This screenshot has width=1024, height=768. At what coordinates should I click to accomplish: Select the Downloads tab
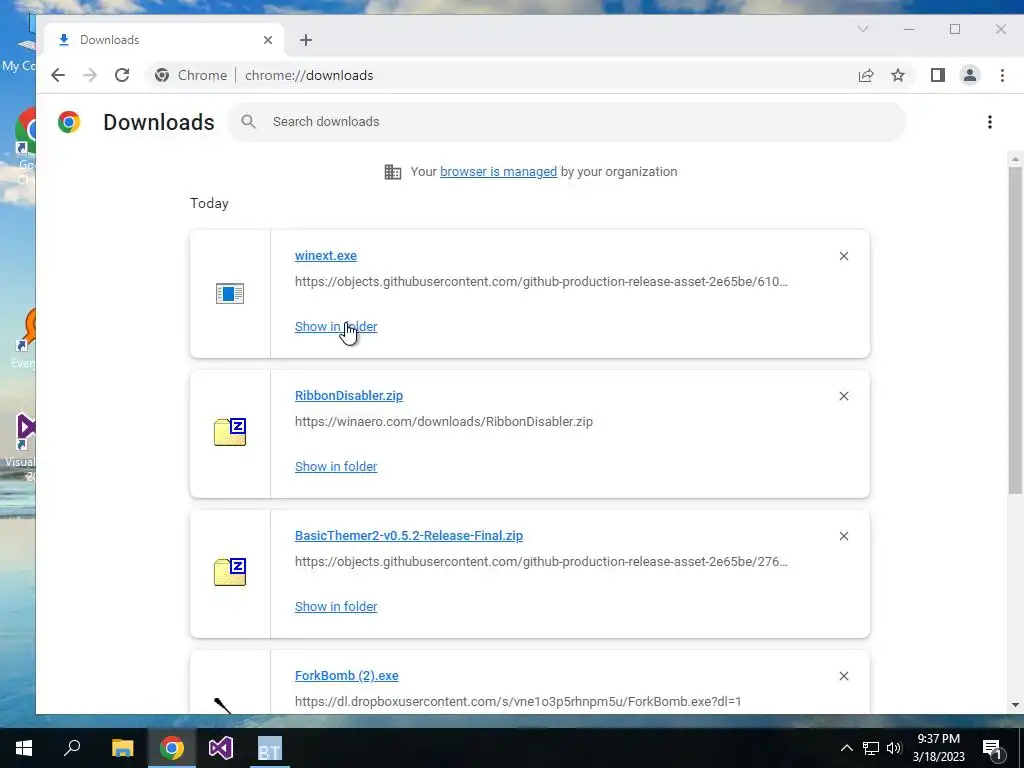click(x=163, y=40)
